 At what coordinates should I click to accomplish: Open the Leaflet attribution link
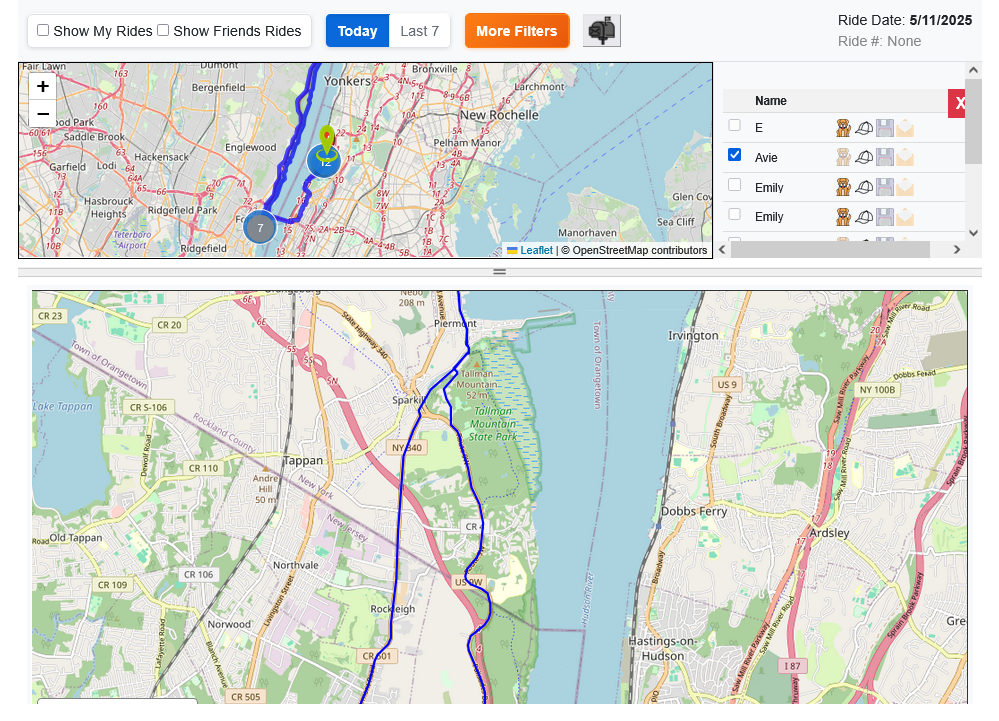point(536,250)
